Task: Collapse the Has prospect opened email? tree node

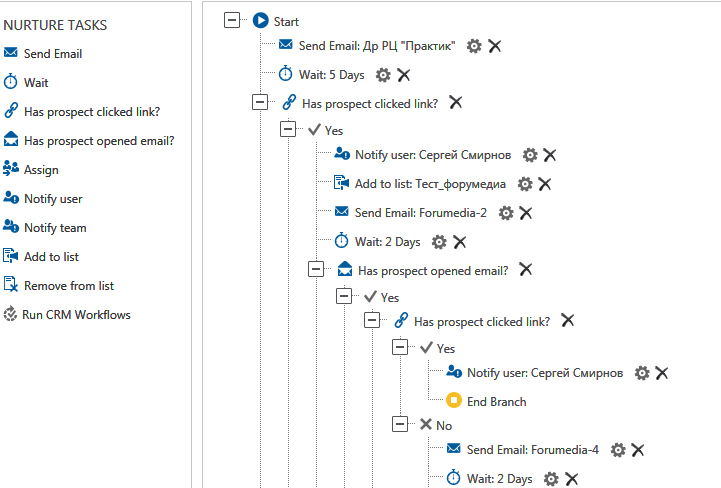Action: pyautogui.click(x=317, y=270)
